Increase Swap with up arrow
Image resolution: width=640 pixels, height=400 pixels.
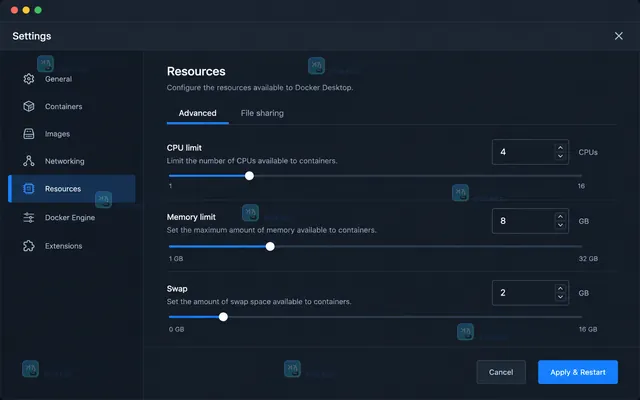point(560,289)
